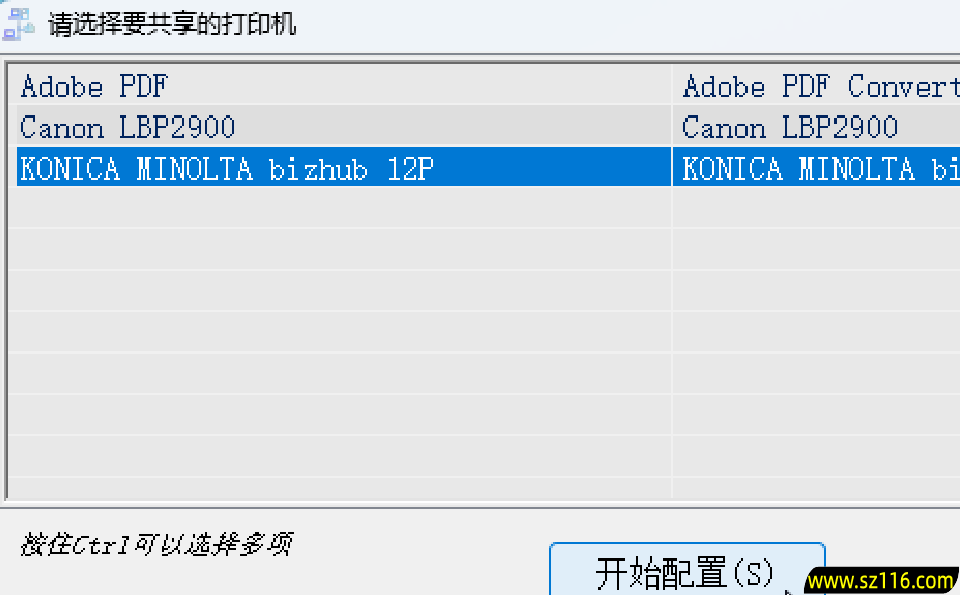Image resolution: width=960 pixels, height=595 pixels.
Task: Click the 按住Ctrl可以选择多项 hint text
Action: [156, 546]
